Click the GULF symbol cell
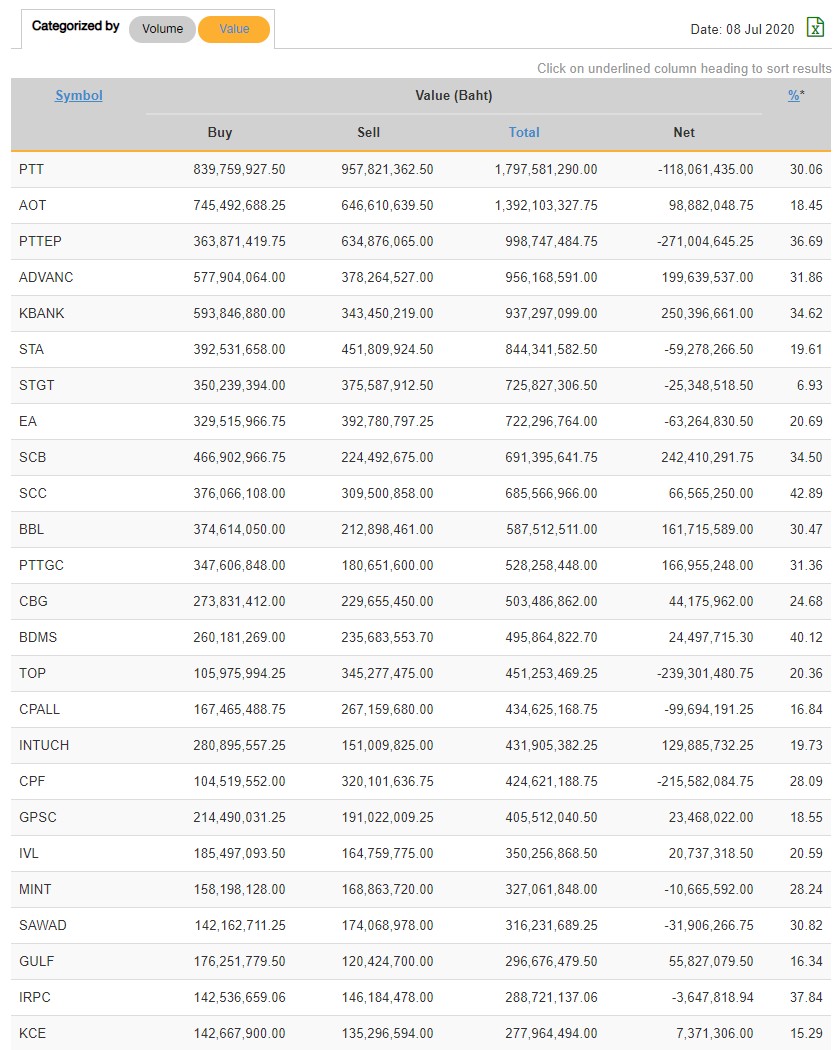 pos(37,961)
